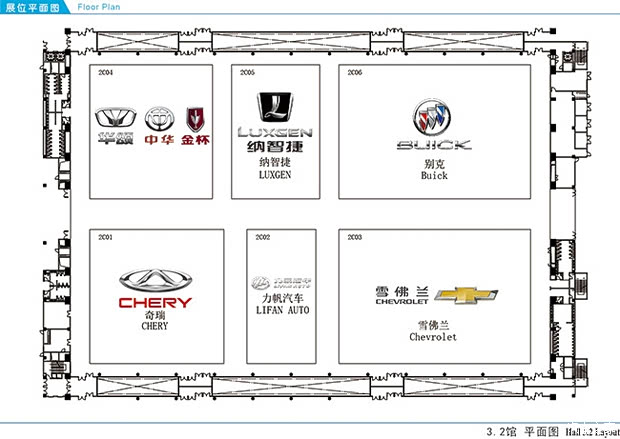Click the red 金杯 shield logo
This screenshot has width=620, height=439.
196,121
